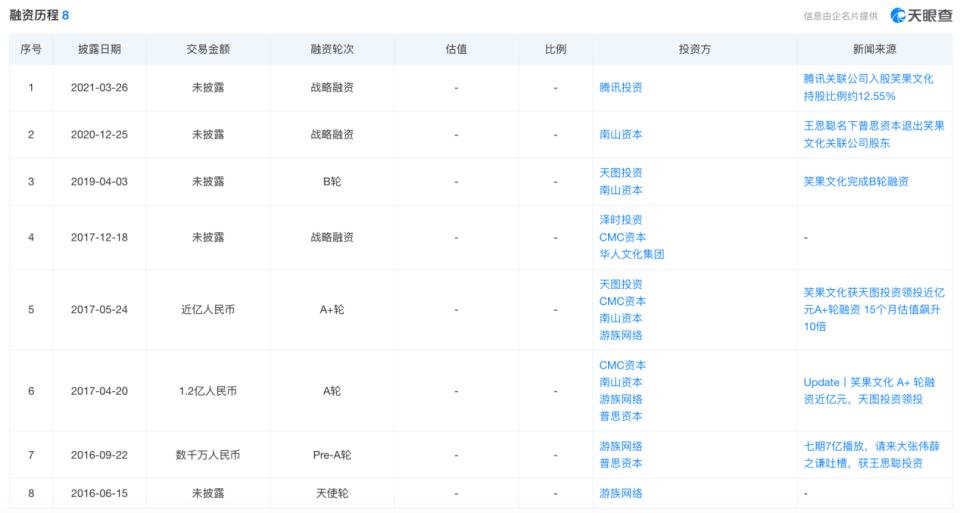Select date cell 2016-06-15
Image resolution: width=960 pixels, height=513 pixels.
(99, 493)
